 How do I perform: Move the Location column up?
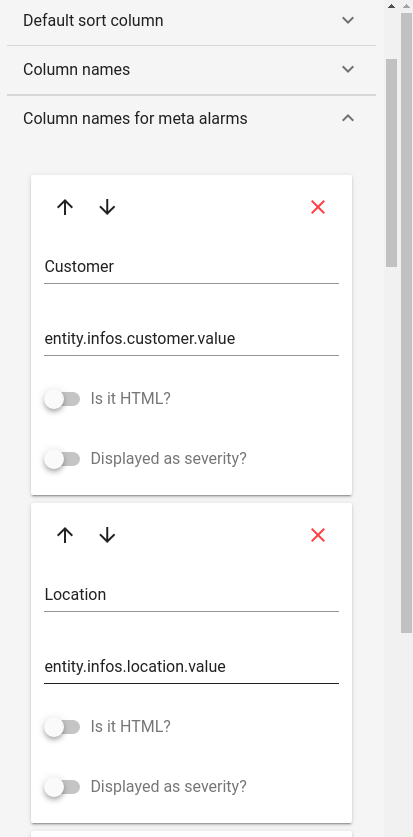65,535
